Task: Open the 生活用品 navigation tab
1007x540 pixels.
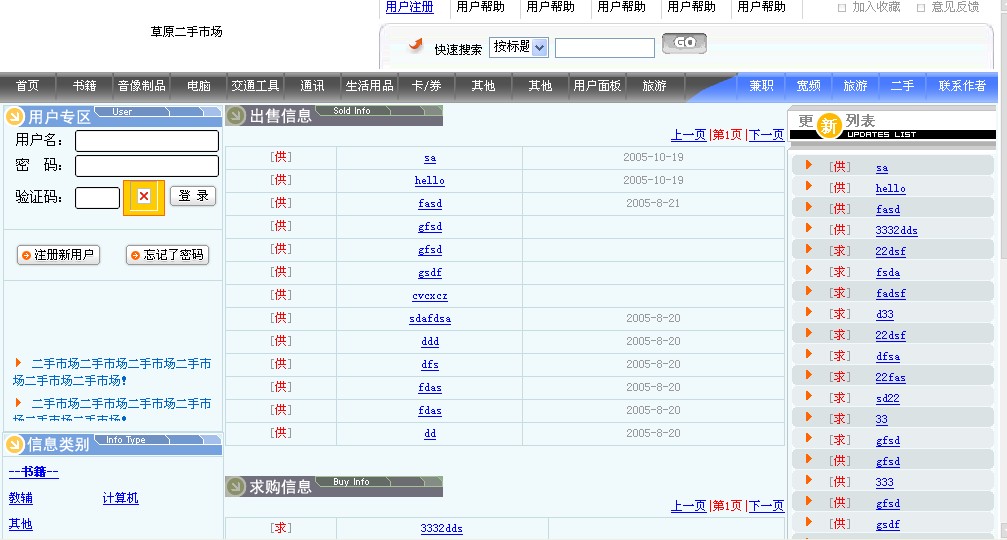Action: (x=369, y=86)
